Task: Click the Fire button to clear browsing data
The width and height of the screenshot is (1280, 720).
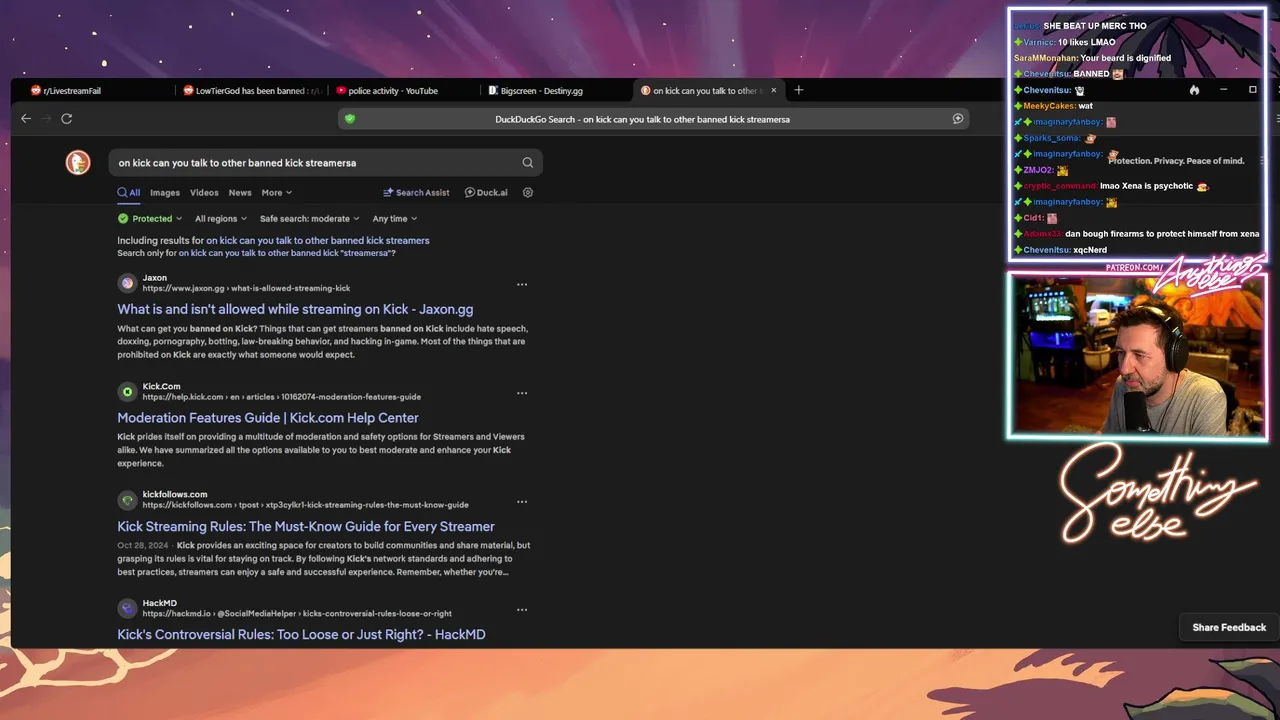Action: coord(1194,90)
